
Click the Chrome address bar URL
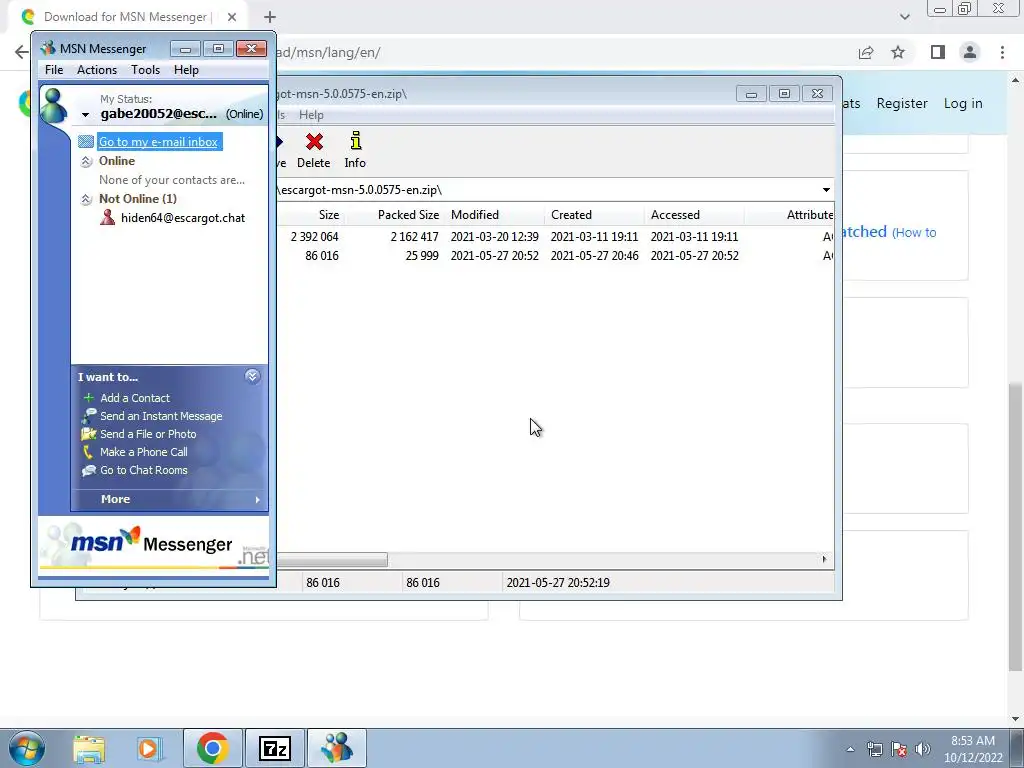[x=328, y=52]
